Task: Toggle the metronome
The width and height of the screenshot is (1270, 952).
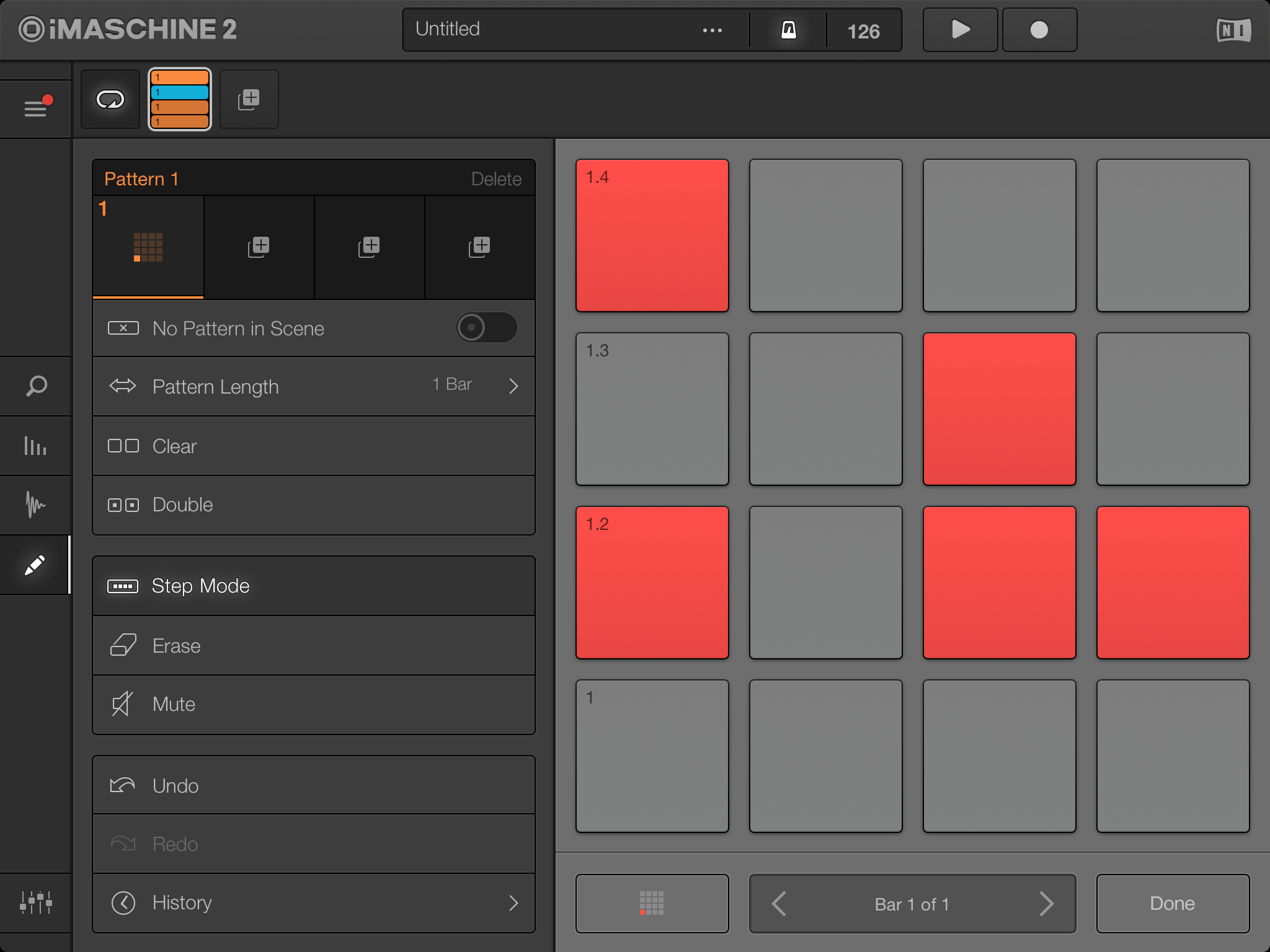Action: pos(788,30)
